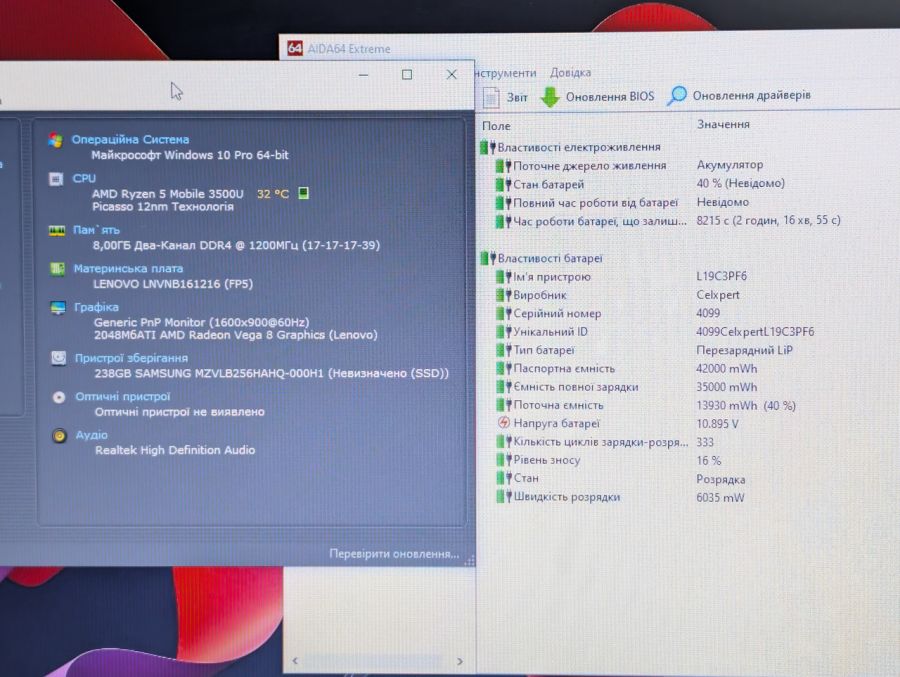
Task: Click the Оновлення драйверів toolbar button
Action: tap(739, 95)
